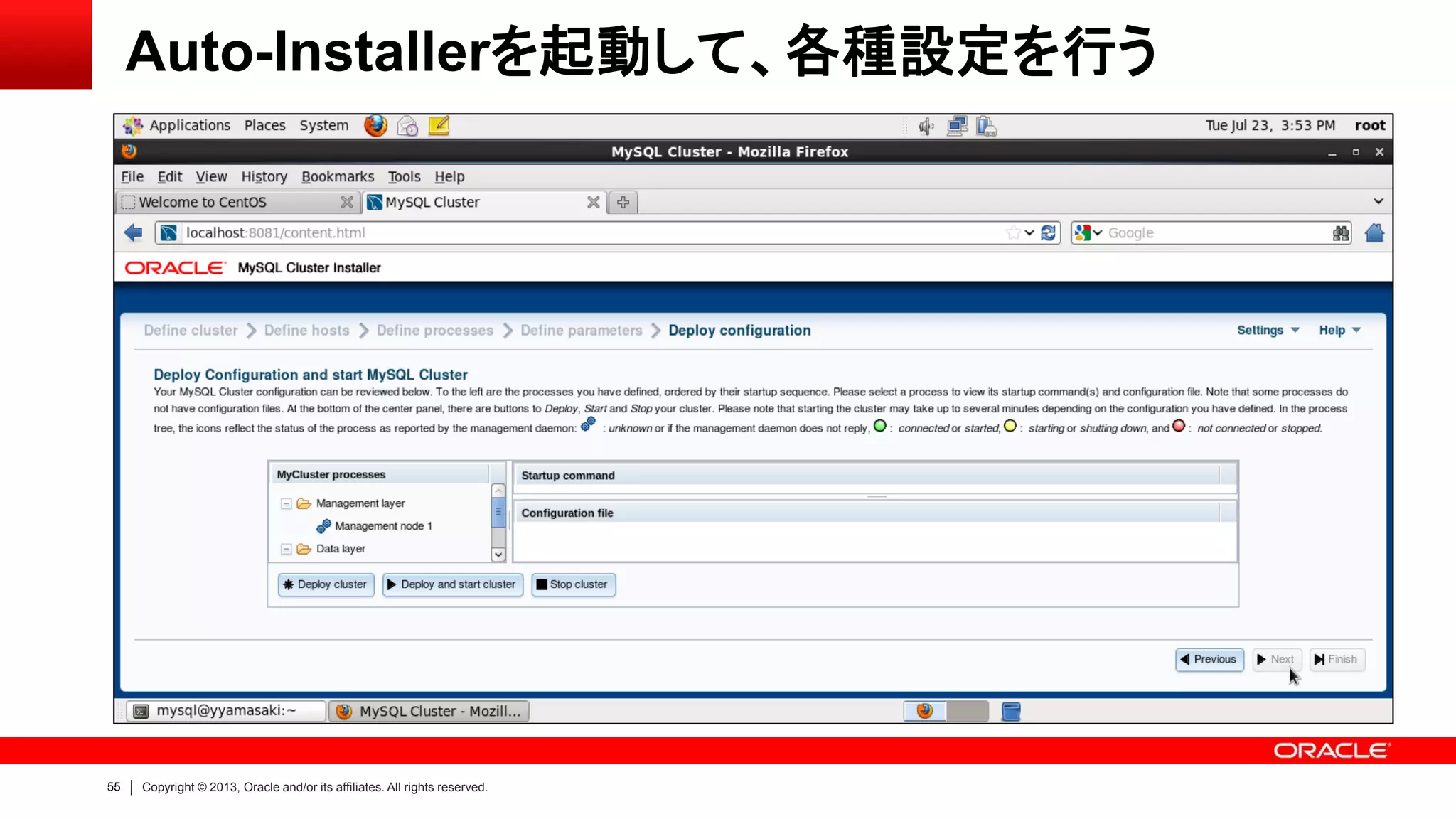
Task: Click the process tree scrollbar down arrow
Action: tap(498, 555)
